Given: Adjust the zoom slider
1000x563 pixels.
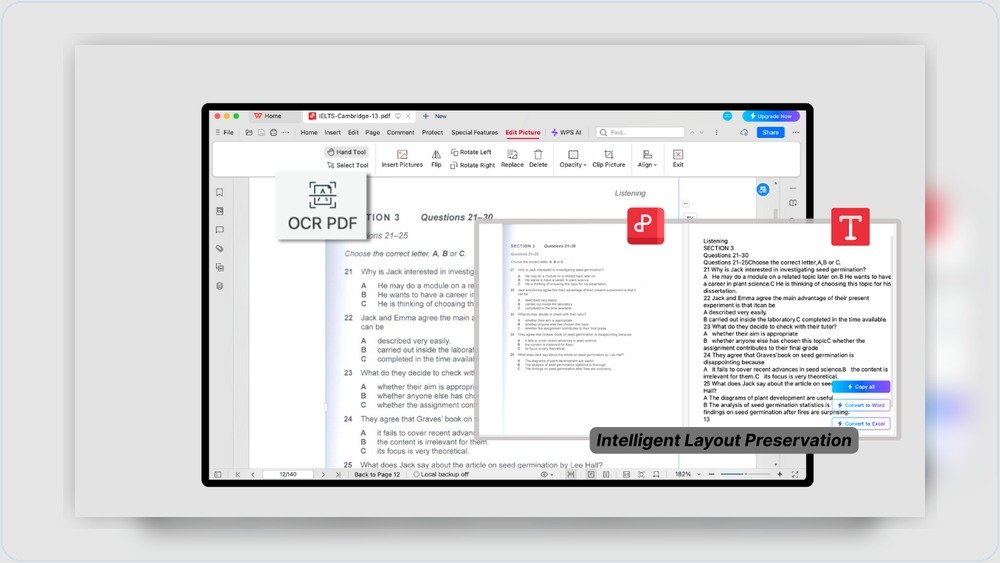Looking at the screenshot, I should 745,474.
